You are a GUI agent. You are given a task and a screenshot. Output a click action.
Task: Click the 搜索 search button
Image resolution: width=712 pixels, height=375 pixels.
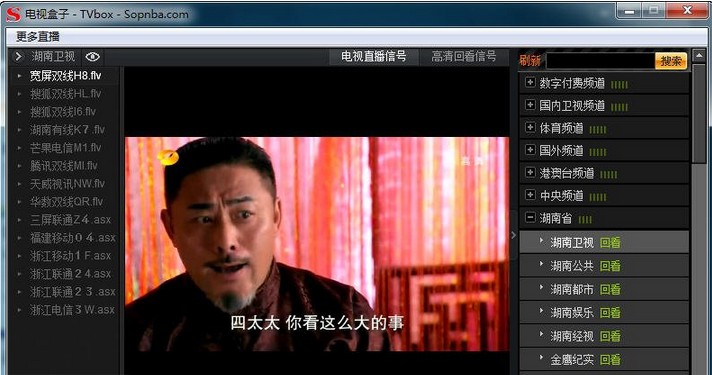671,61
